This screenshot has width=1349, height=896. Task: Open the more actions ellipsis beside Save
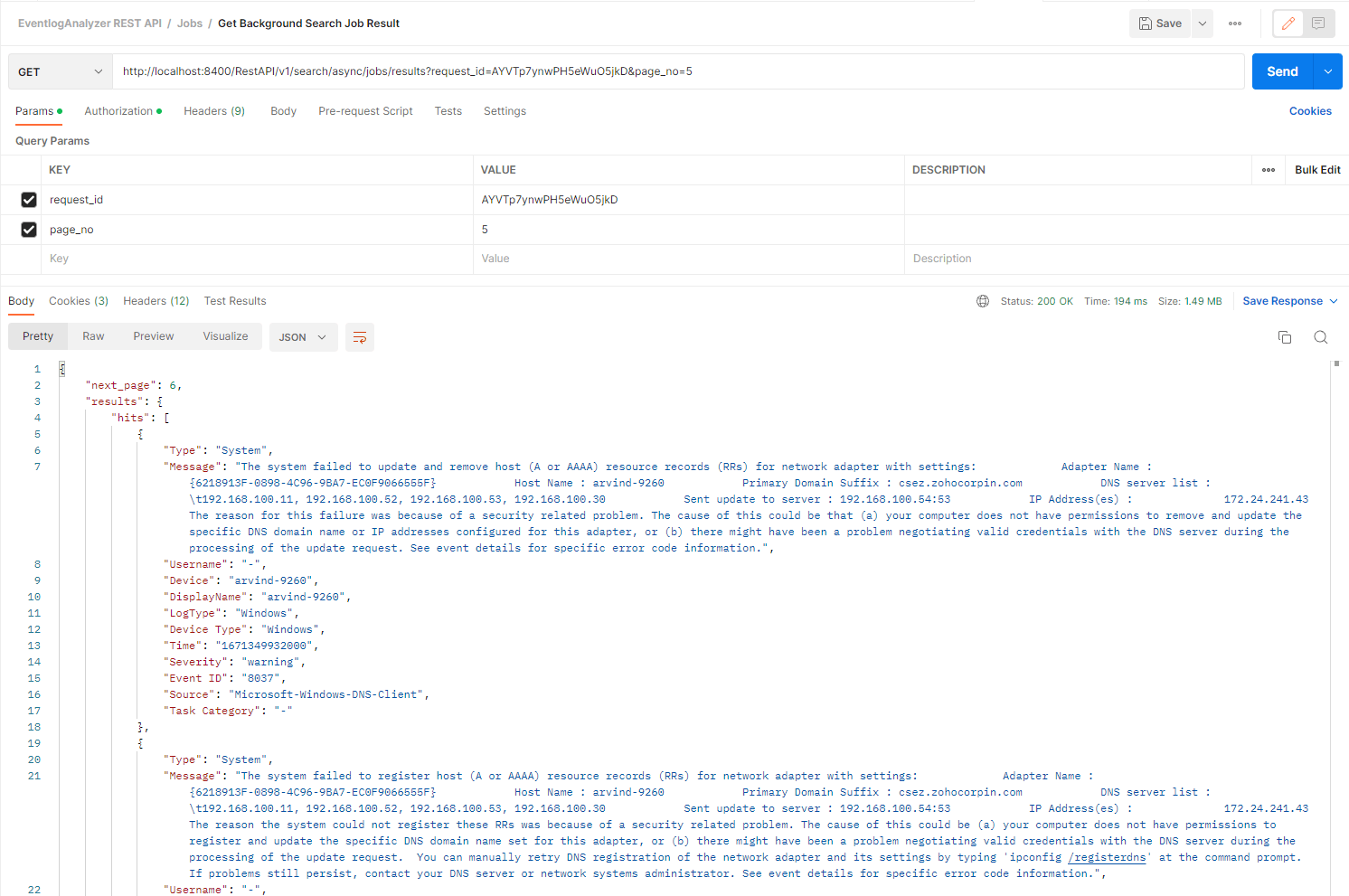pyautogui.click(x=1234, y=23)
